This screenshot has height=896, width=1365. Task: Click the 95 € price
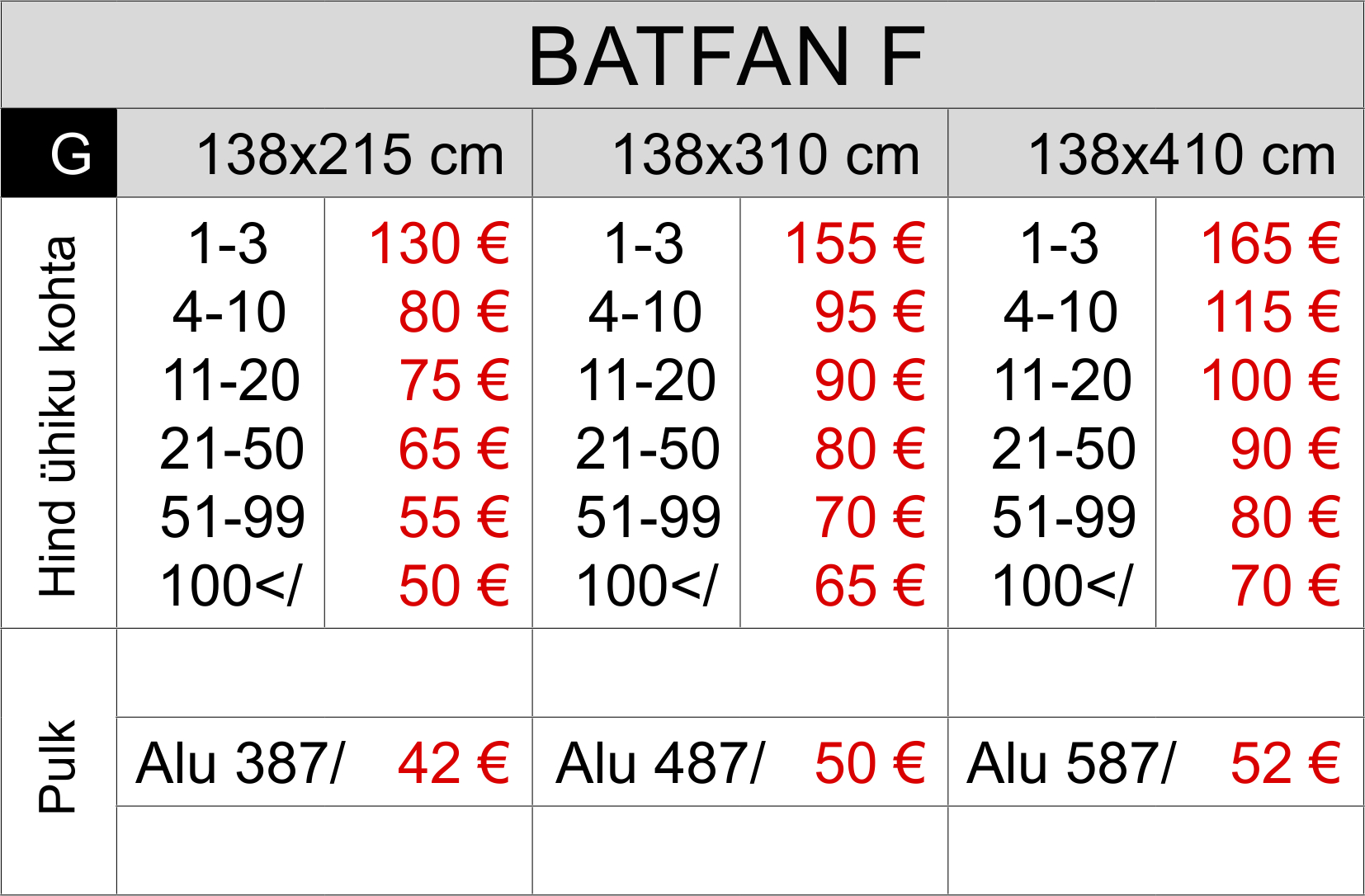pyautogui.click(x=870, y=313)
